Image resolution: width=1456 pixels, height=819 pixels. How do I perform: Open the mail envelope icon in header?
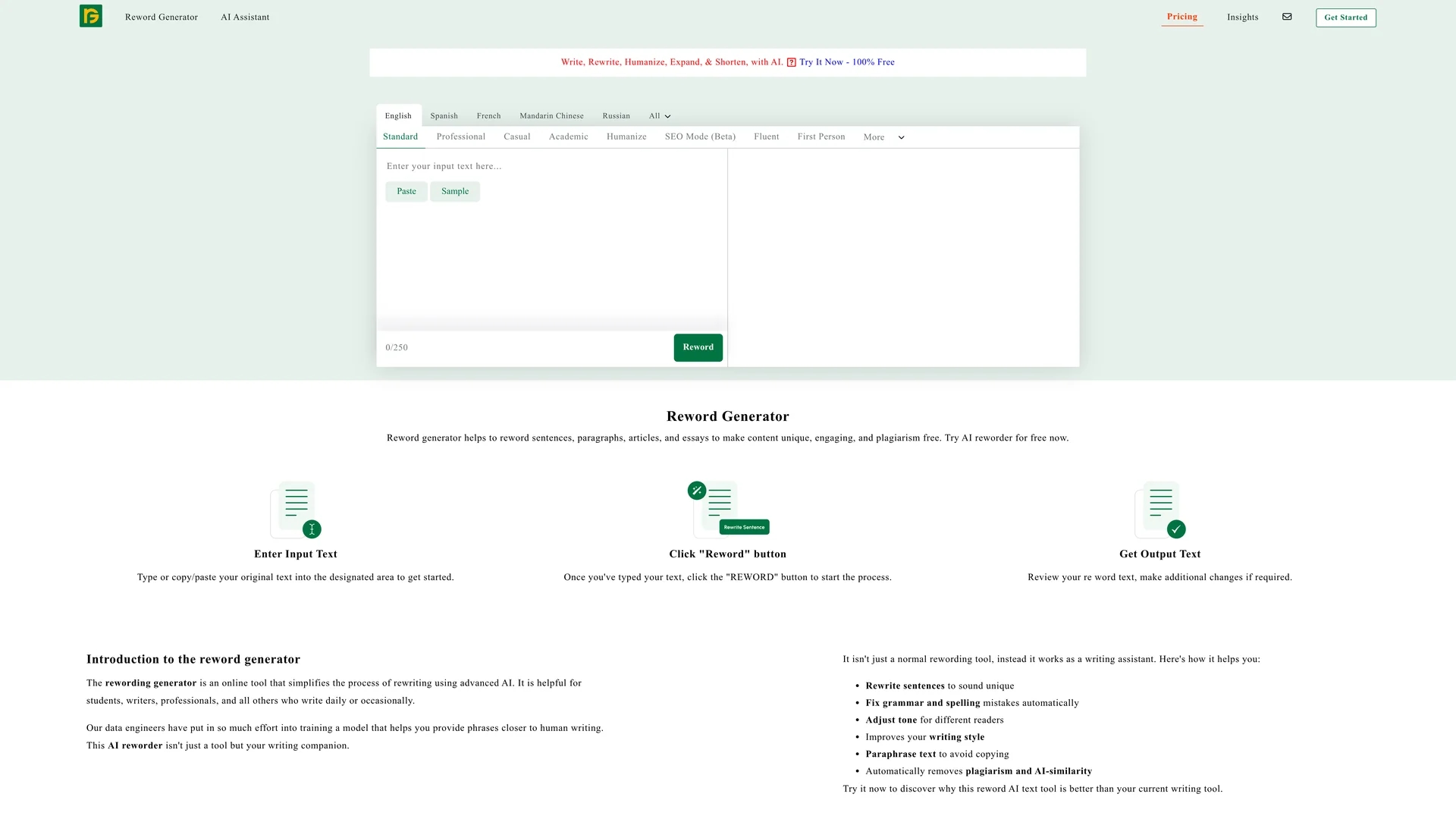click(1287, 17)
